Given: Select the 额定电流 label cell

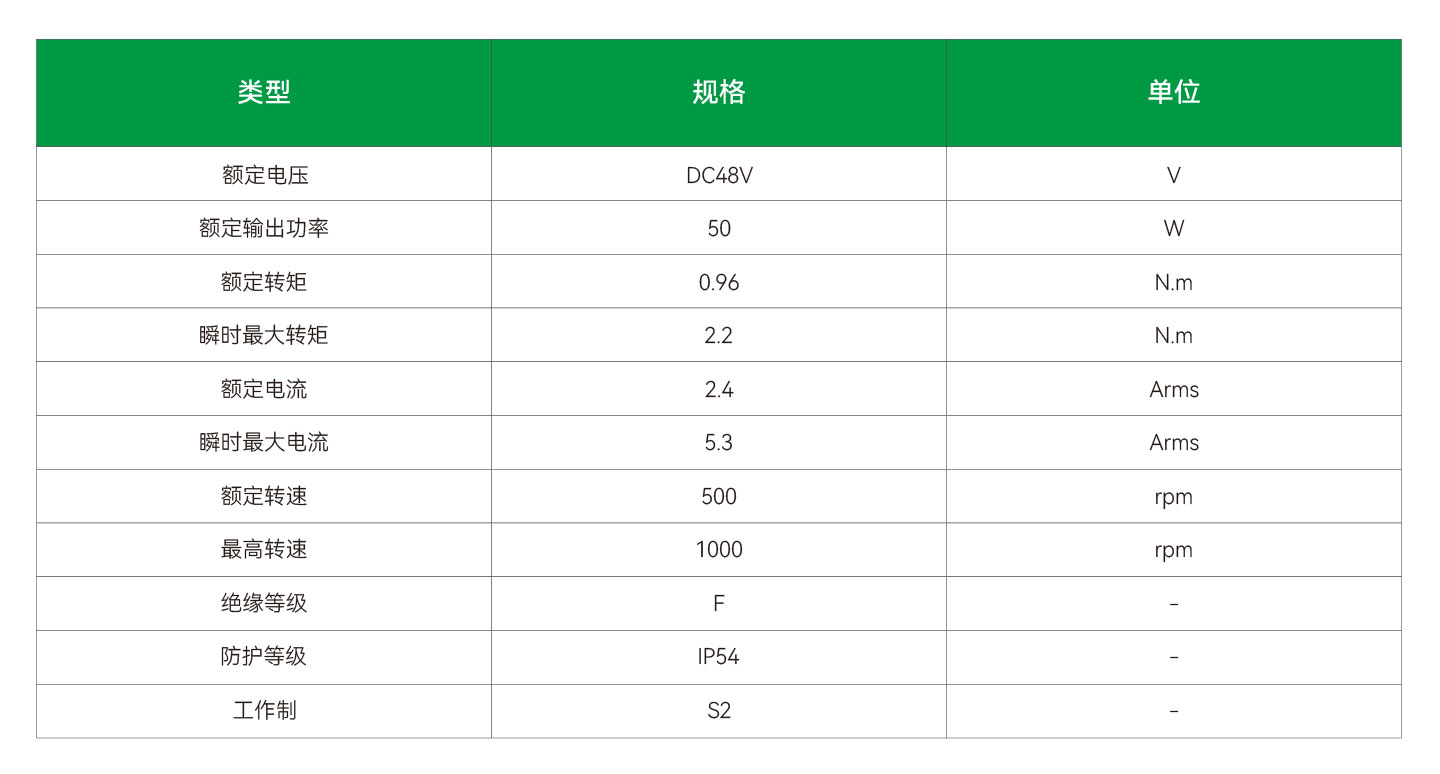Looking at the screenshot, I should (264, 389).
